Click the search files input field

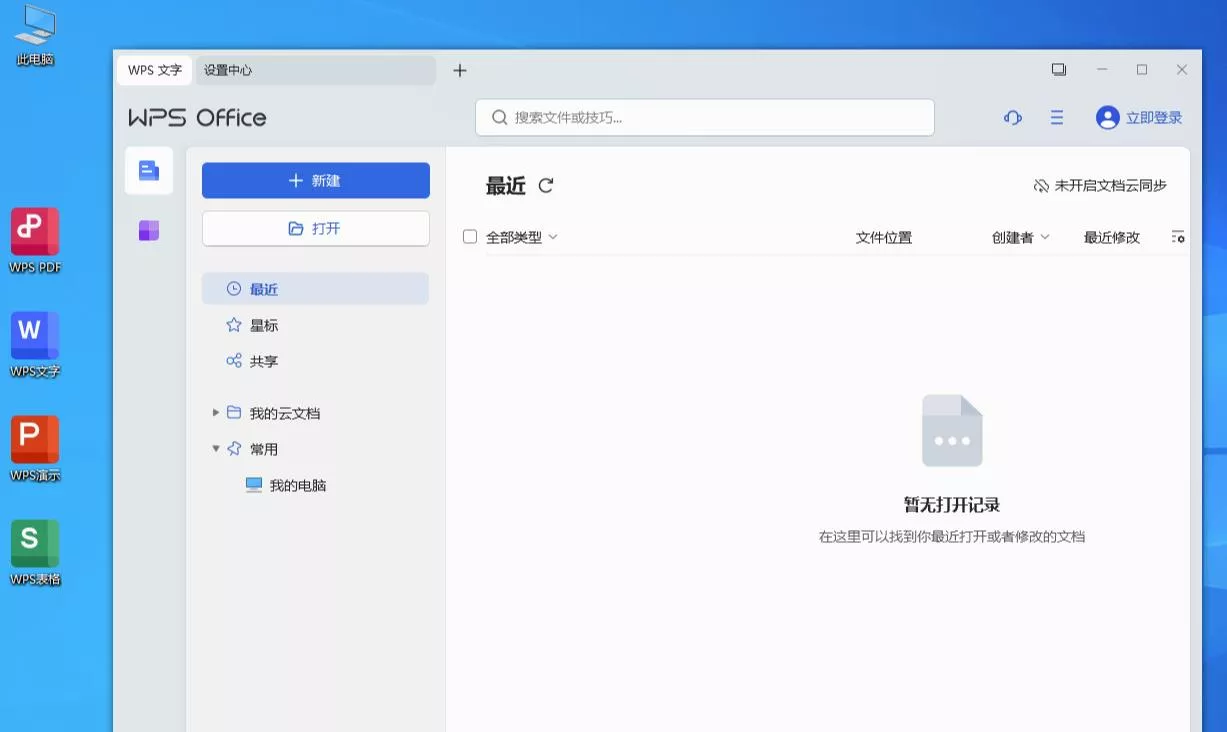coord(704,117)
